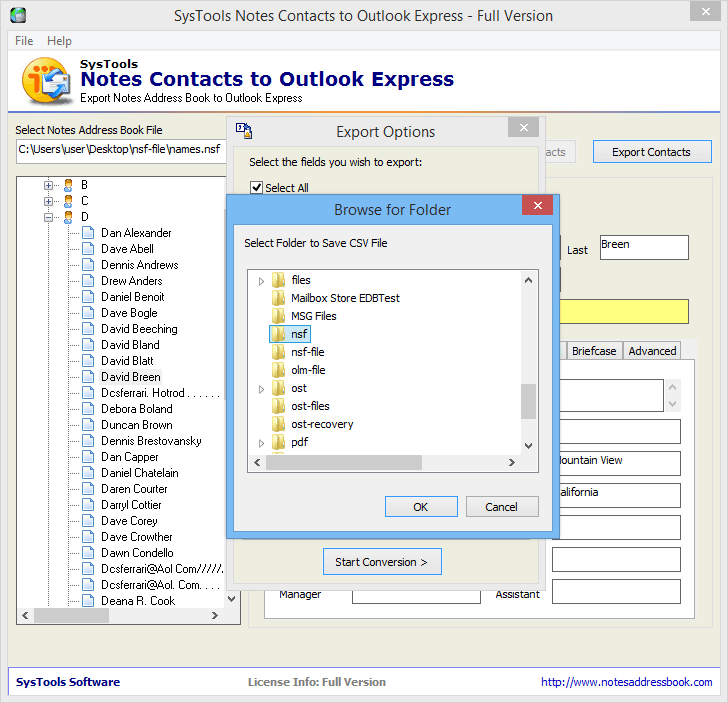Viewport: 728px width, 703px height.
Task: Click the folder icon for Mailbox Store EDBTest
Action: tap(279, 298)
